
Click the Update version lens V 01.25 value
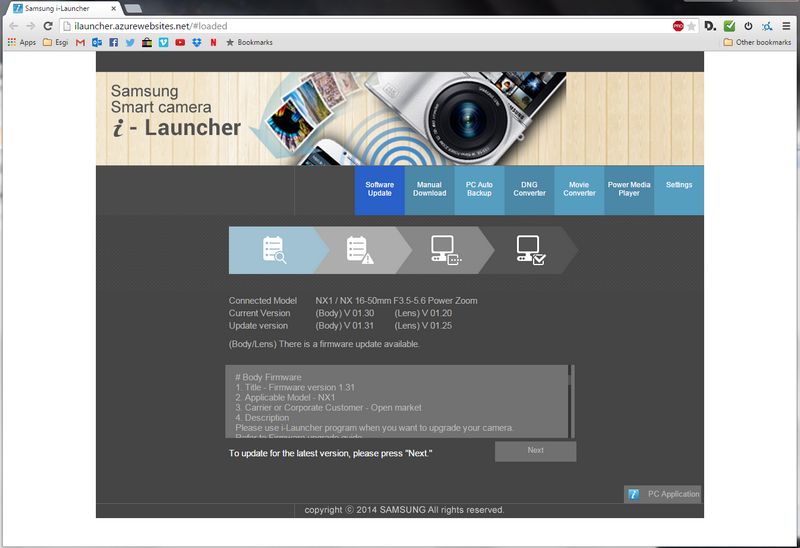(x=423, y=326)
